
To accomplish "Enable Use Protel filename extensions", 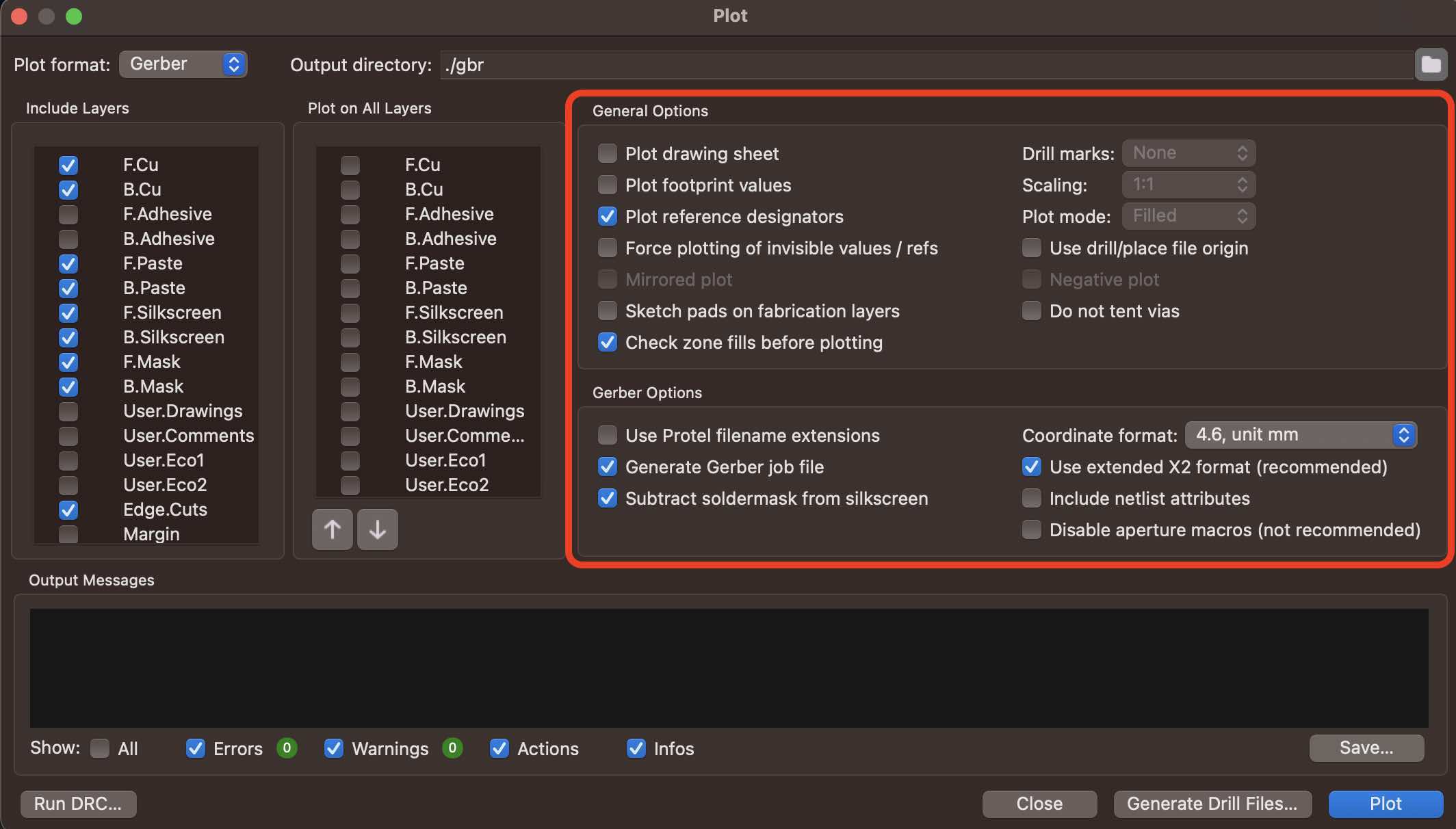I will click(608, 435).
